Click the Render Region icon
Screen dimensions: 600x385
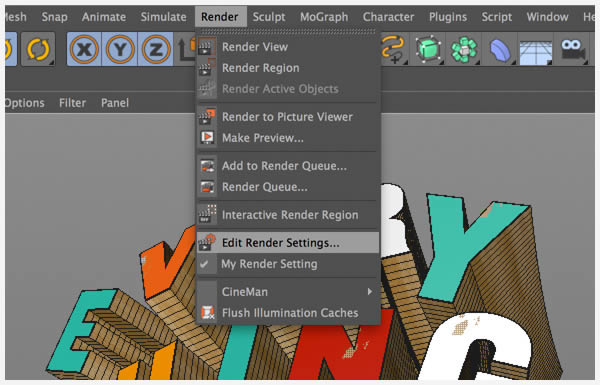(207, 67)
